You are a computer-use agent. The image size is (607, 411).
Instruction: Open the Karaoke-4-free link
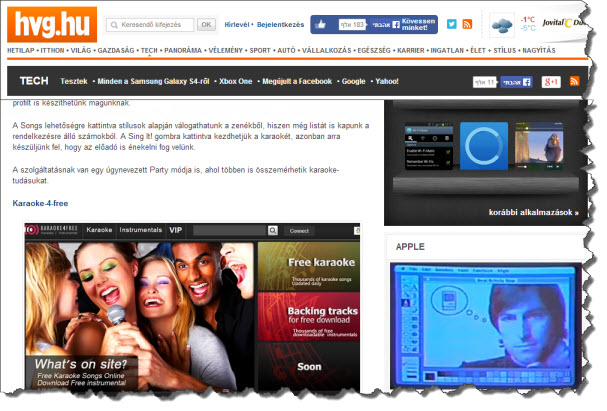(x=40, y=203)
